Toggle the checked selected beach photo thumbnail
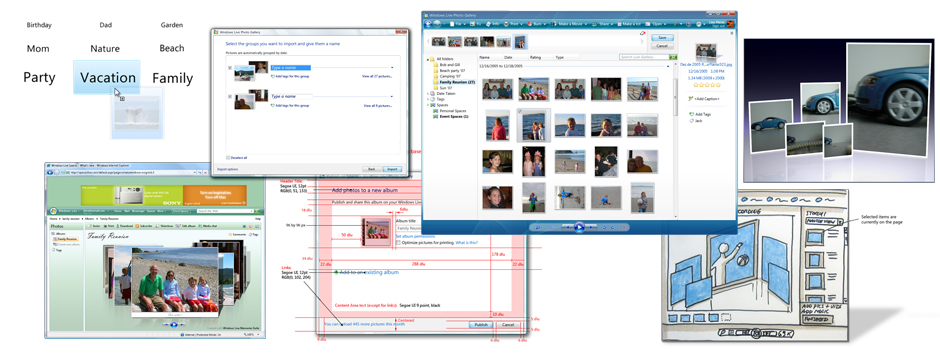Screen dimensions: 940x360 pyautogui.click(x=533, y=125)
